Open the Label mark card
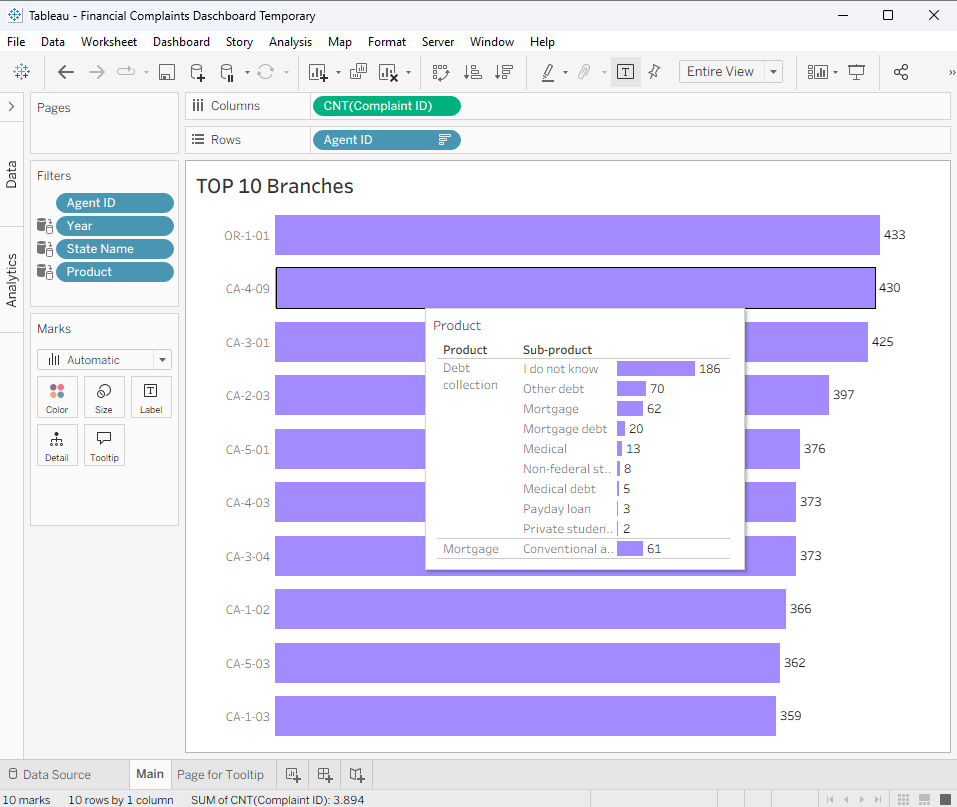 tap(151, 397)
